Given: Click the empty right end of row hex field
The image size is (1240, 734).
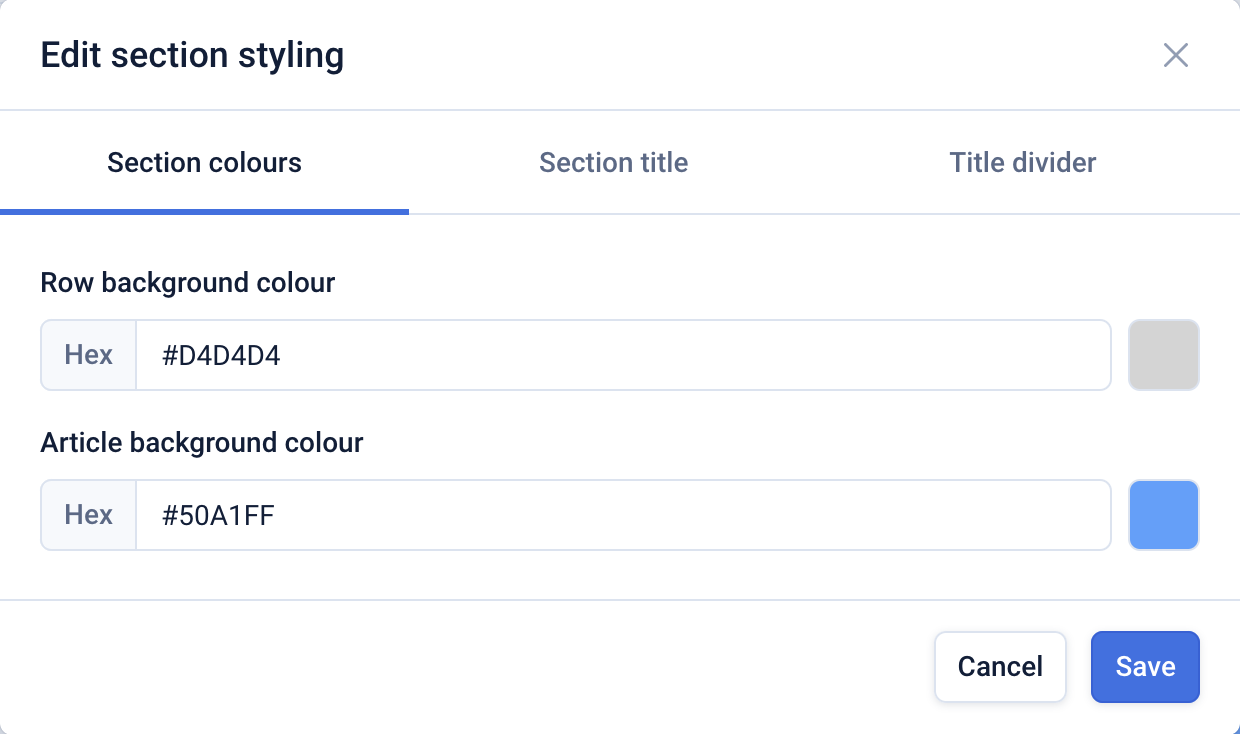Looking at the screenshot, I should pos(1050,355).
